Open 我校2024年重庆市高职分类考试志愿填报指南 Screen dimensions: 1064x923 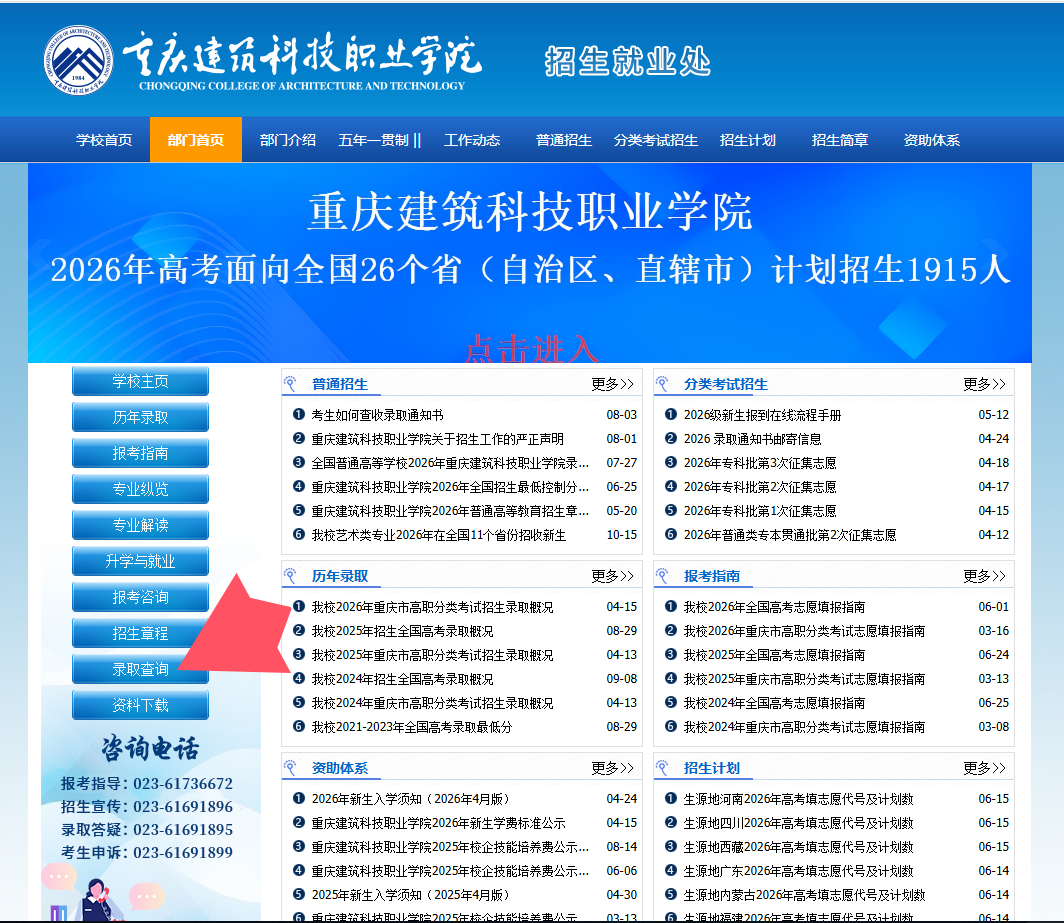click(x=804, y=727)
